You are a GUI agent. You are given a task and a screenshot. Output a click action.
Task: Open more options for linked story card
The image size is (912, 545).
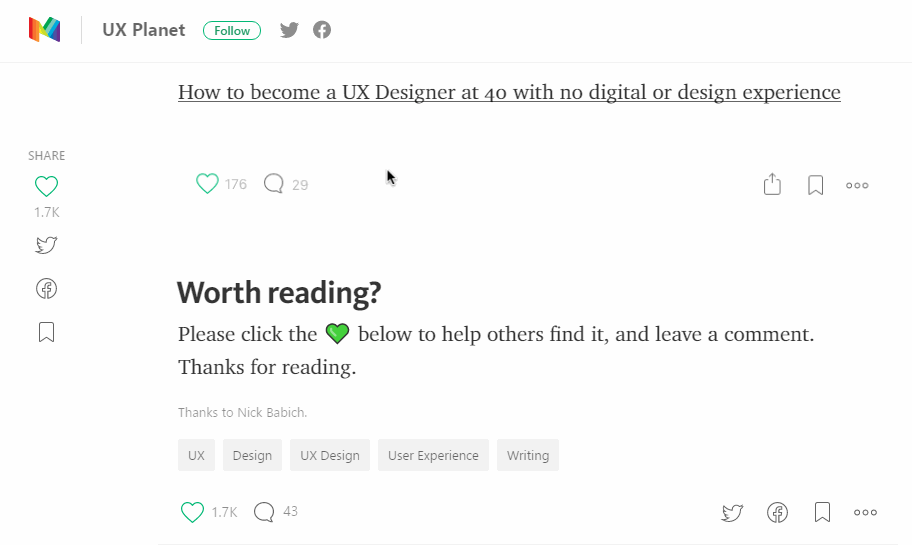coord(857,185)
